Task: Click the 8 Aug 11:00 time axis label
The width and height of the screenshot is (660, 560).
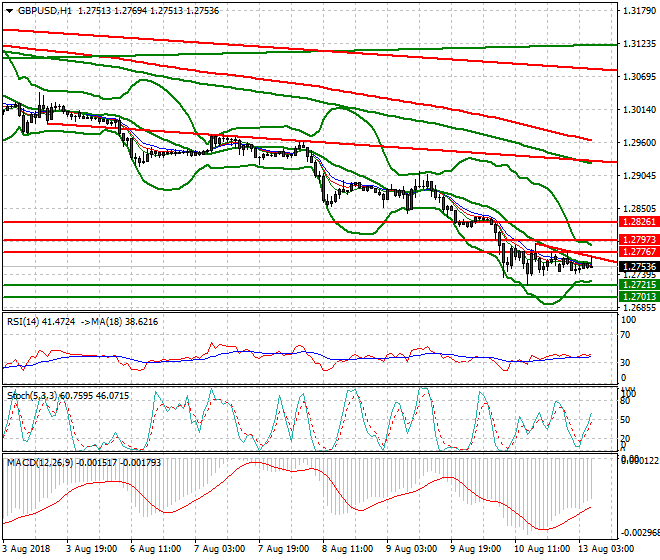Action: point(348,550)
